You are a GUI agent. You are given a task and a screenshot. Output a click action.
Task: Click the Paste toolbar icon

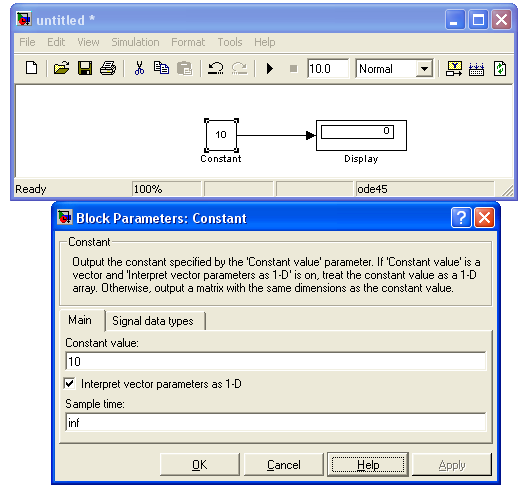185,68
